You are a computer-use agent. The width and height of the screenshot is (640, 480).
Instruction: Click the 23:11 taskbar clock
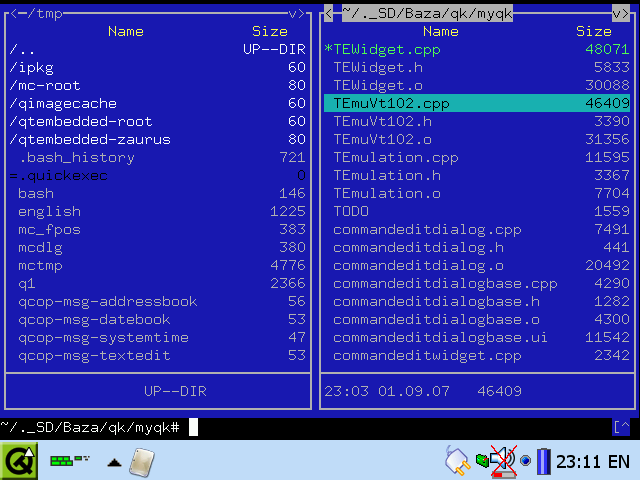click(x=579, y=462)
